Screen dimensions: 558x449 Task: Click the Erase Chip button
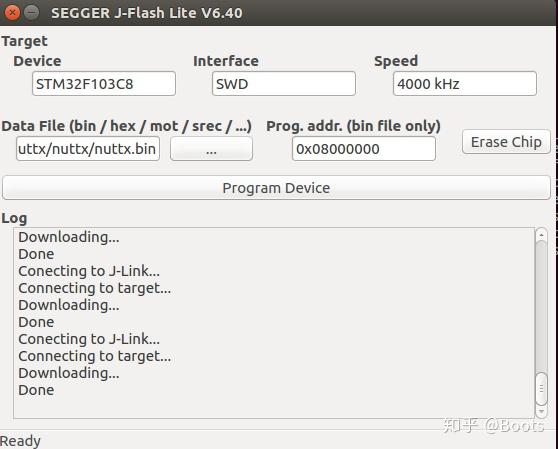[506, 142]
